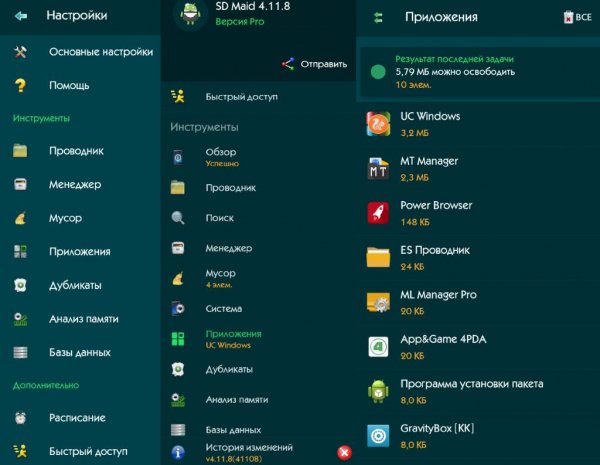Open Дубликаты entry in the middle drawer

point(258,369)
